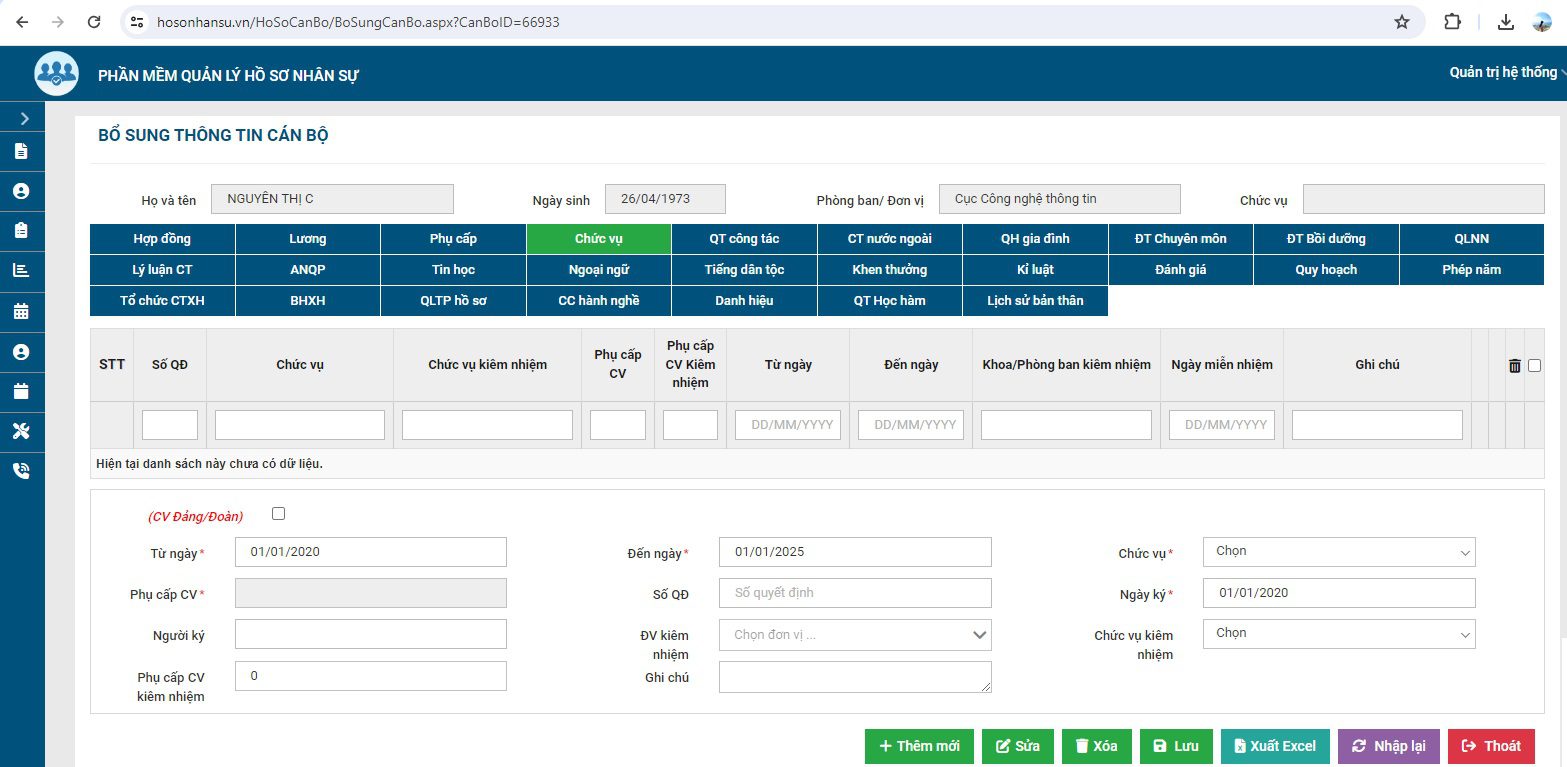
Task: Open the document file icon in sidebar
Action: click(x=21, y=152)
